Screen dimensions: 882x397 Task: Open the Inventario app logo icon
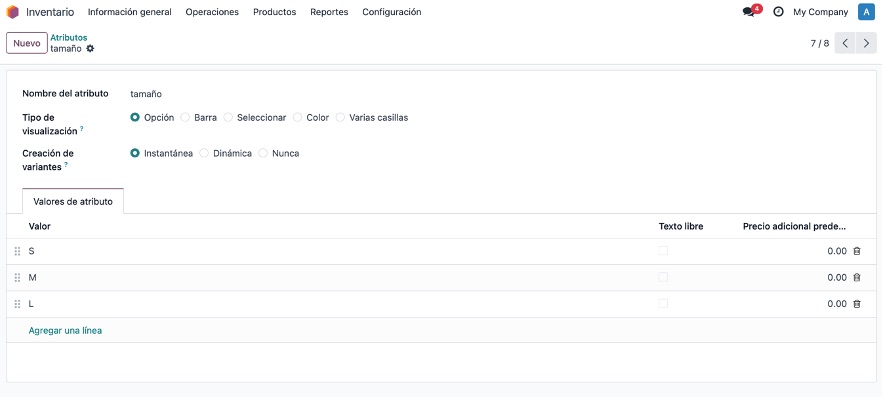pyautogui.click(x=12, y=12)
